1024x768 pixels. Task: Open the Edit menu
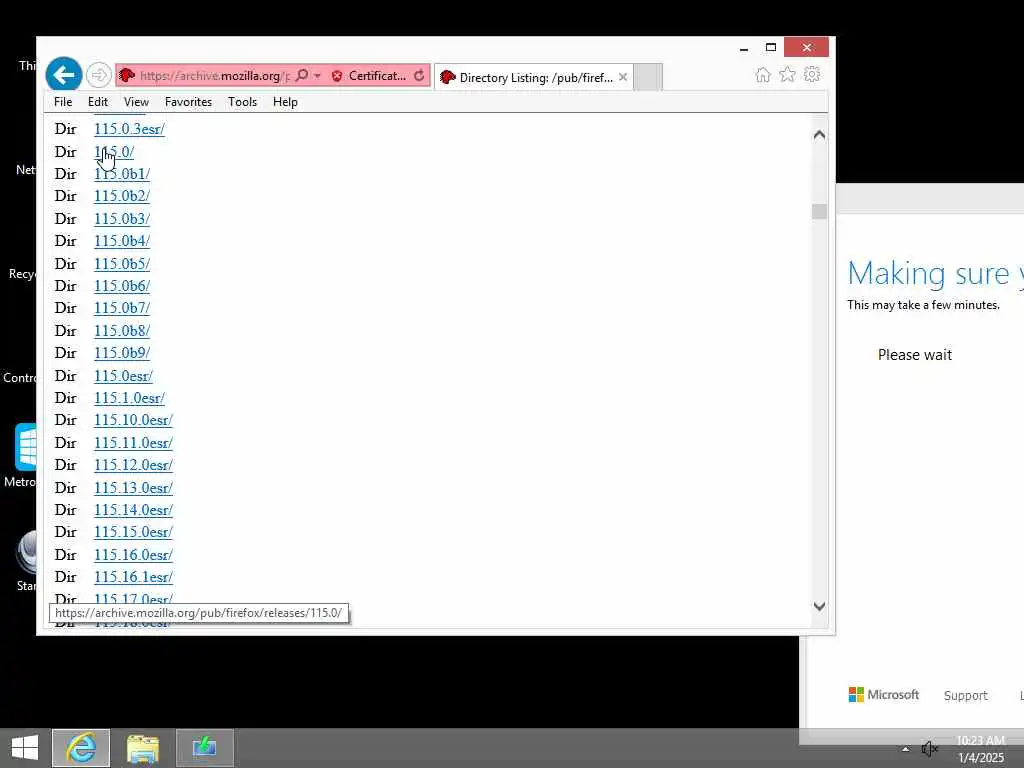[x=98, y=102]
